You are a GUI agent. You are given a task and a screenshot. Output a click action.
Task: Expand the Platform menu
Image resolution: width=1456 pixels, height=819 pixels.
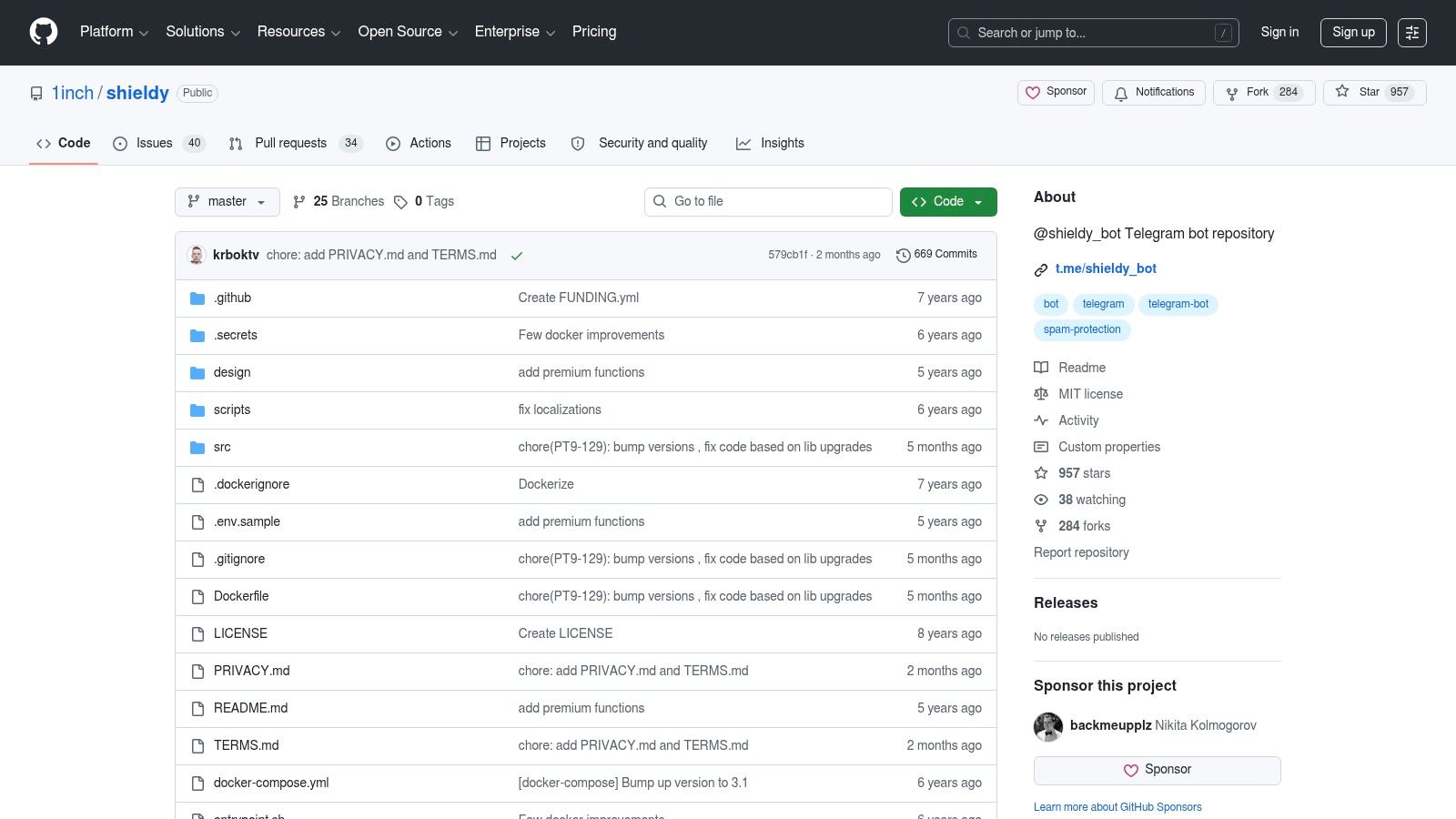pos(114,32)
